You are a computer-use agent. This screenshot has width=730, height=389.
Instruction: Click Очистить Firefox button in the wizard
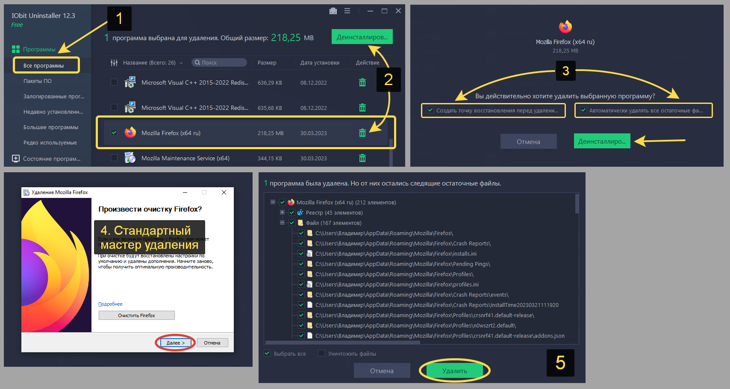pyautogui.click(x=136, y=315)
